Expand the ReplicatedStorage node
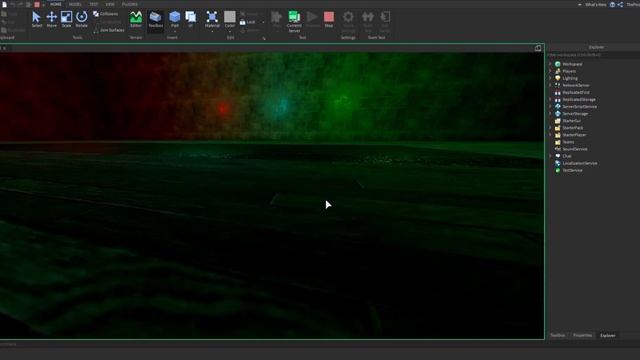 pos(550,99)
